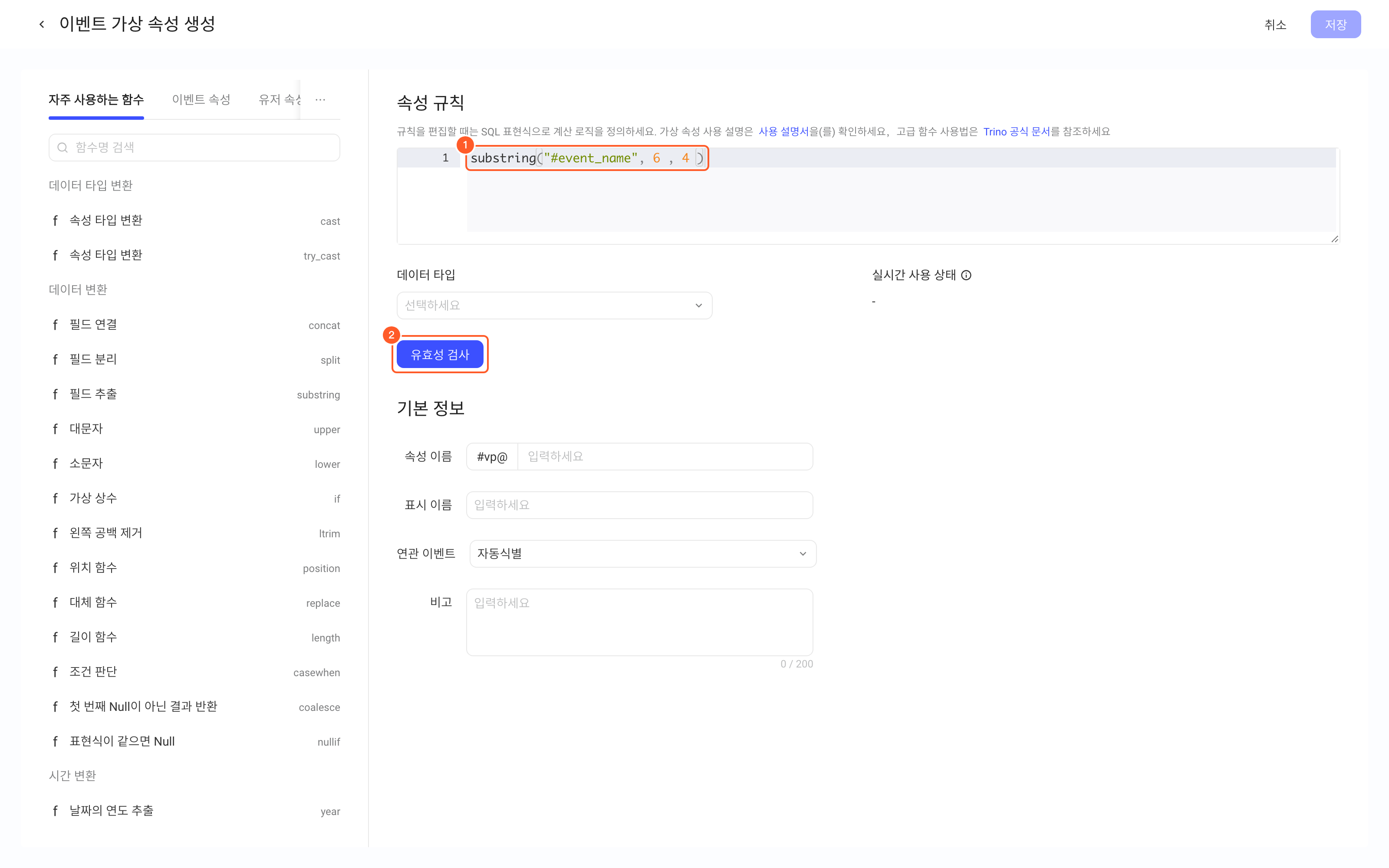Viewport: 1389px width, 868px height.
Task: Insert the 왼쪽 공백 제거 ltrim function
Action: tap(194, 533)
